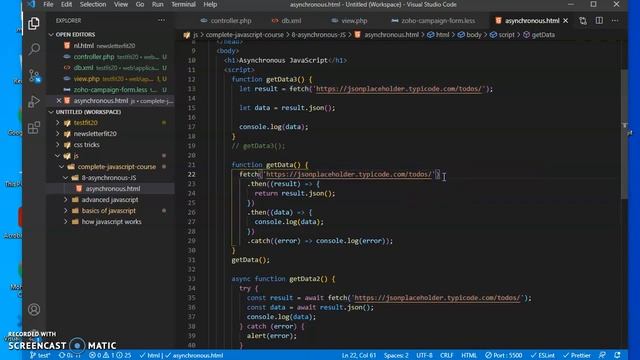640x360 pixels.
Task: Collapse the js folder
Action: (76, 156)
